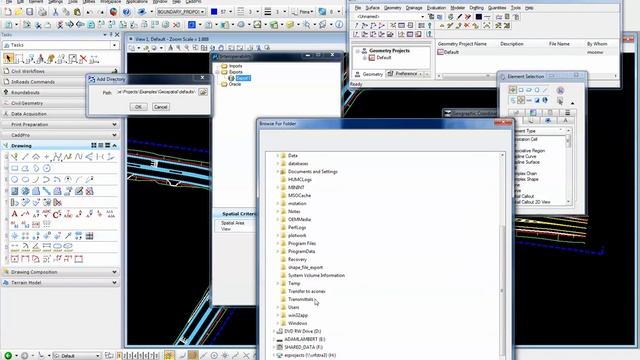Image resolution: width=640 pixels, height=360 pixels.
Task: Toggle view number 4 in the status bar
Action: tap(136, 356)
